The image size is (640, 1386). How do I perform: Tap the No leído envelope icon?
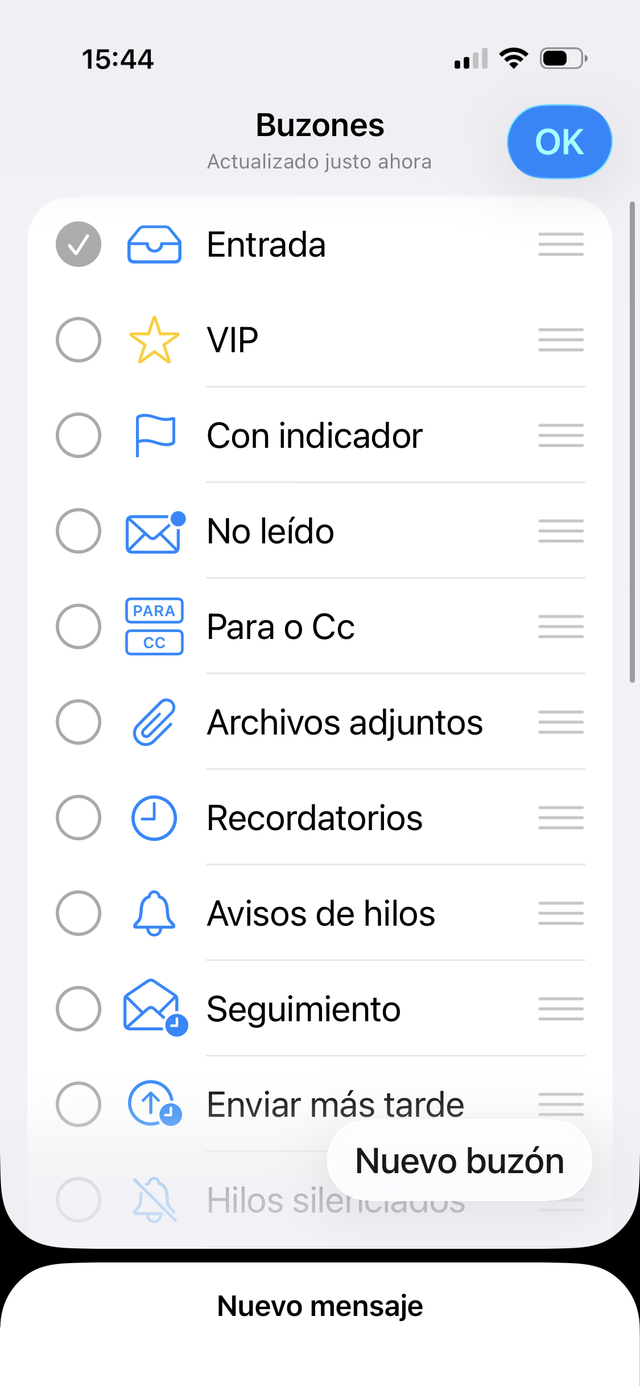[x=154, y=532]
